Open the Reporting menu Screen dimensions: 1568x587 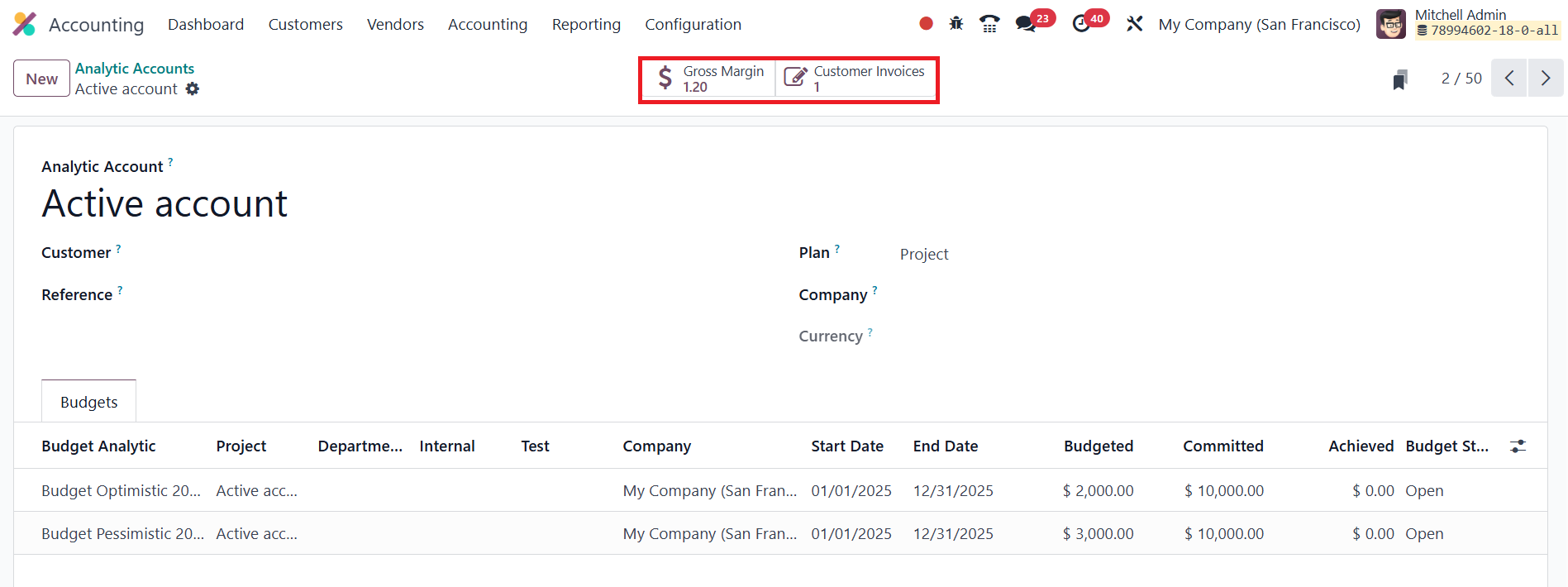pyautogui.click(x=586, y=25)
